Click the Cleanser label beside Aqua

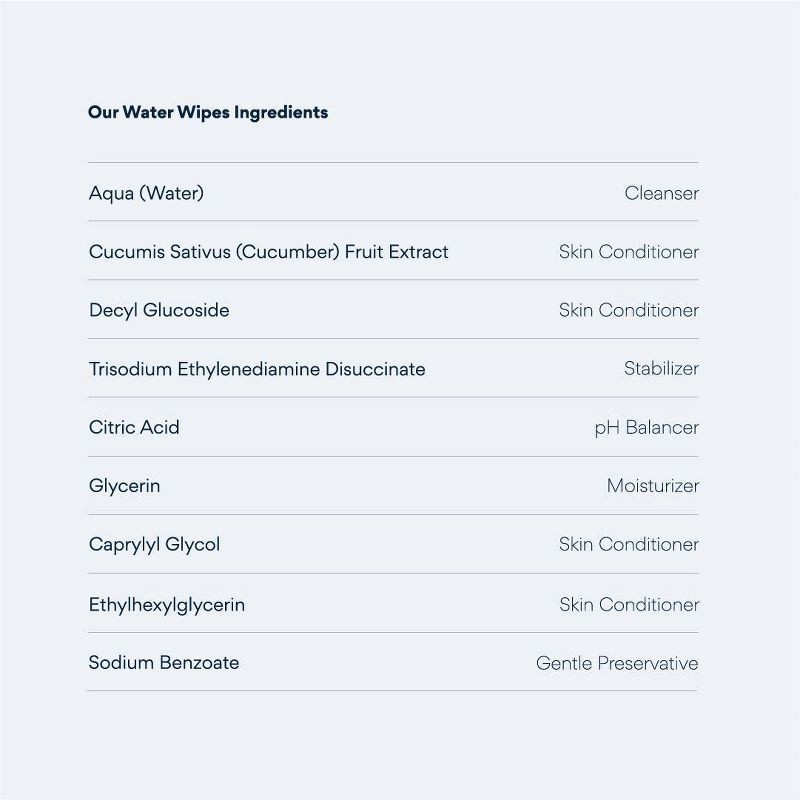661,193
